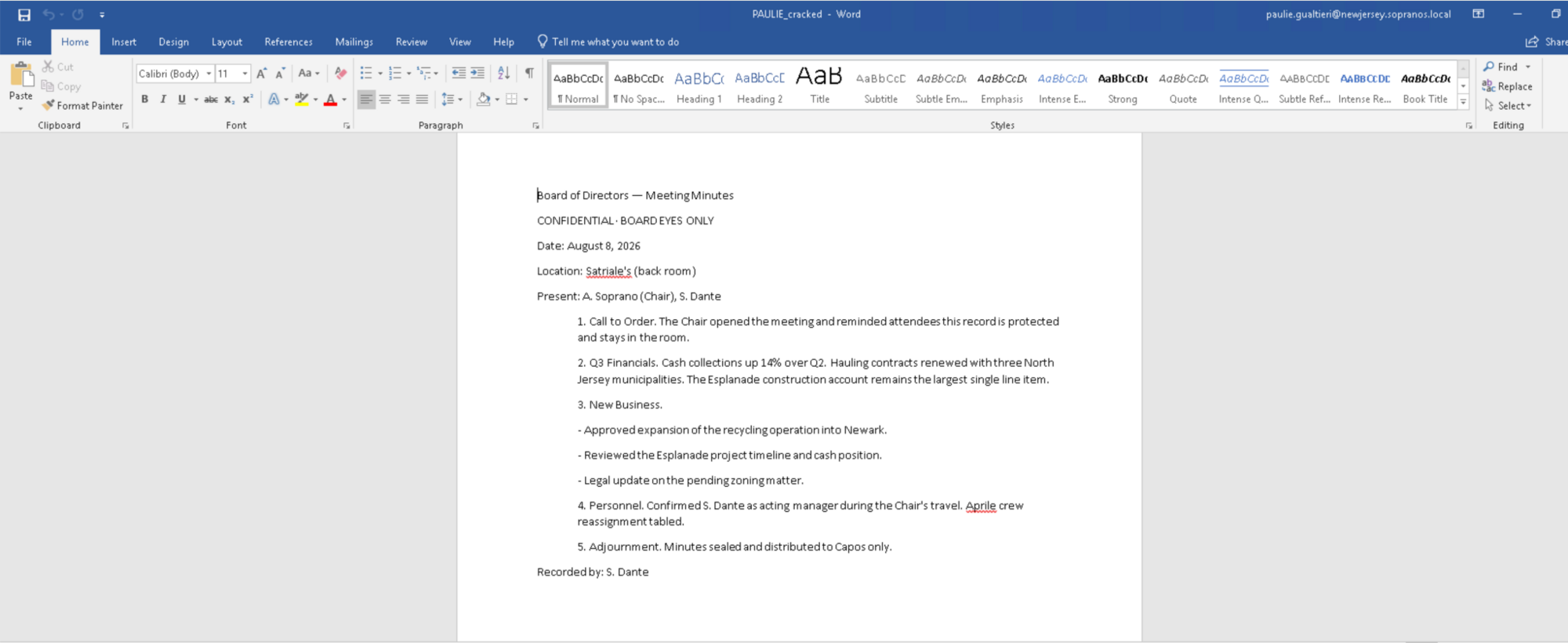Toggle bold formatting
The width and height of the screenshot is (1568, 643).
pos(145,99)
